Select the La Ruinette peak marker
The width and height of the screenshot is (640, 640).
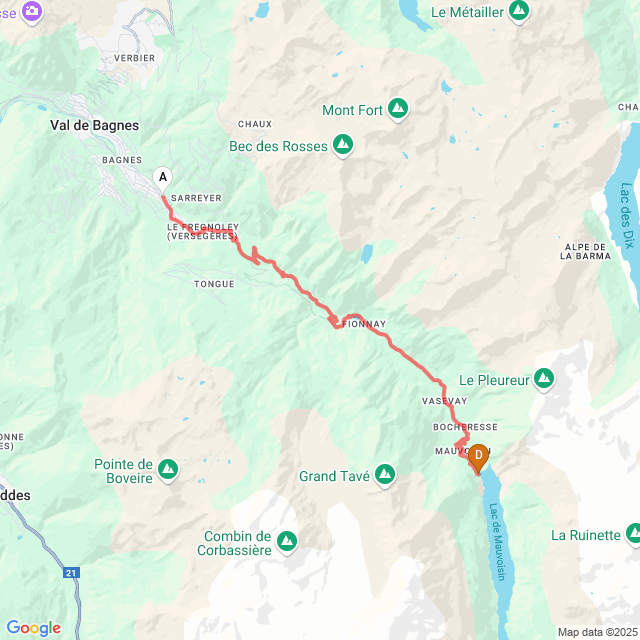pos(633,534)
